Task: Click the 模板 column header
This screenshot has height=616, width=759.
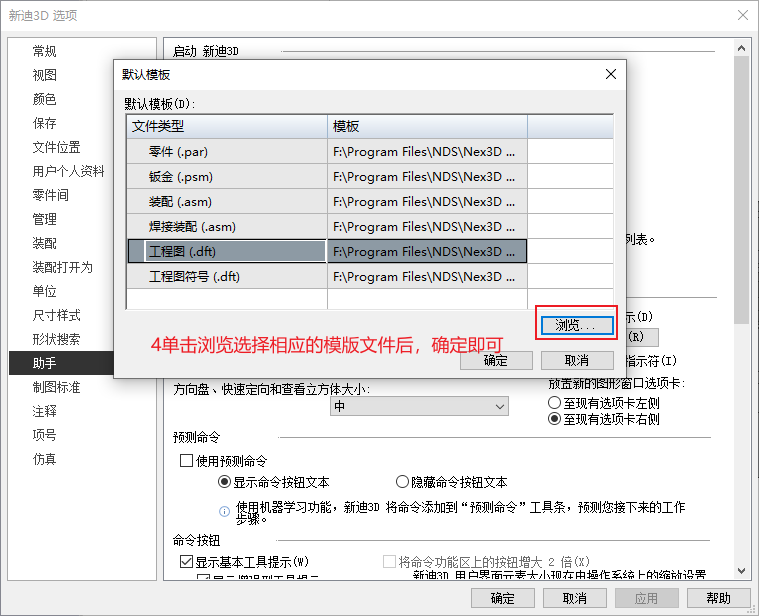Action: tap(427, 126)
